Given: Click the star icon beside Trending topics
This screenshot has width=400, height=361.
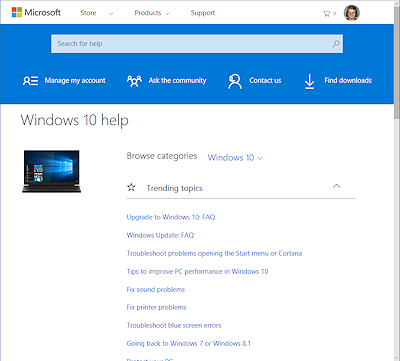Looking at the screenshot, I should click(x=131, y=187).
